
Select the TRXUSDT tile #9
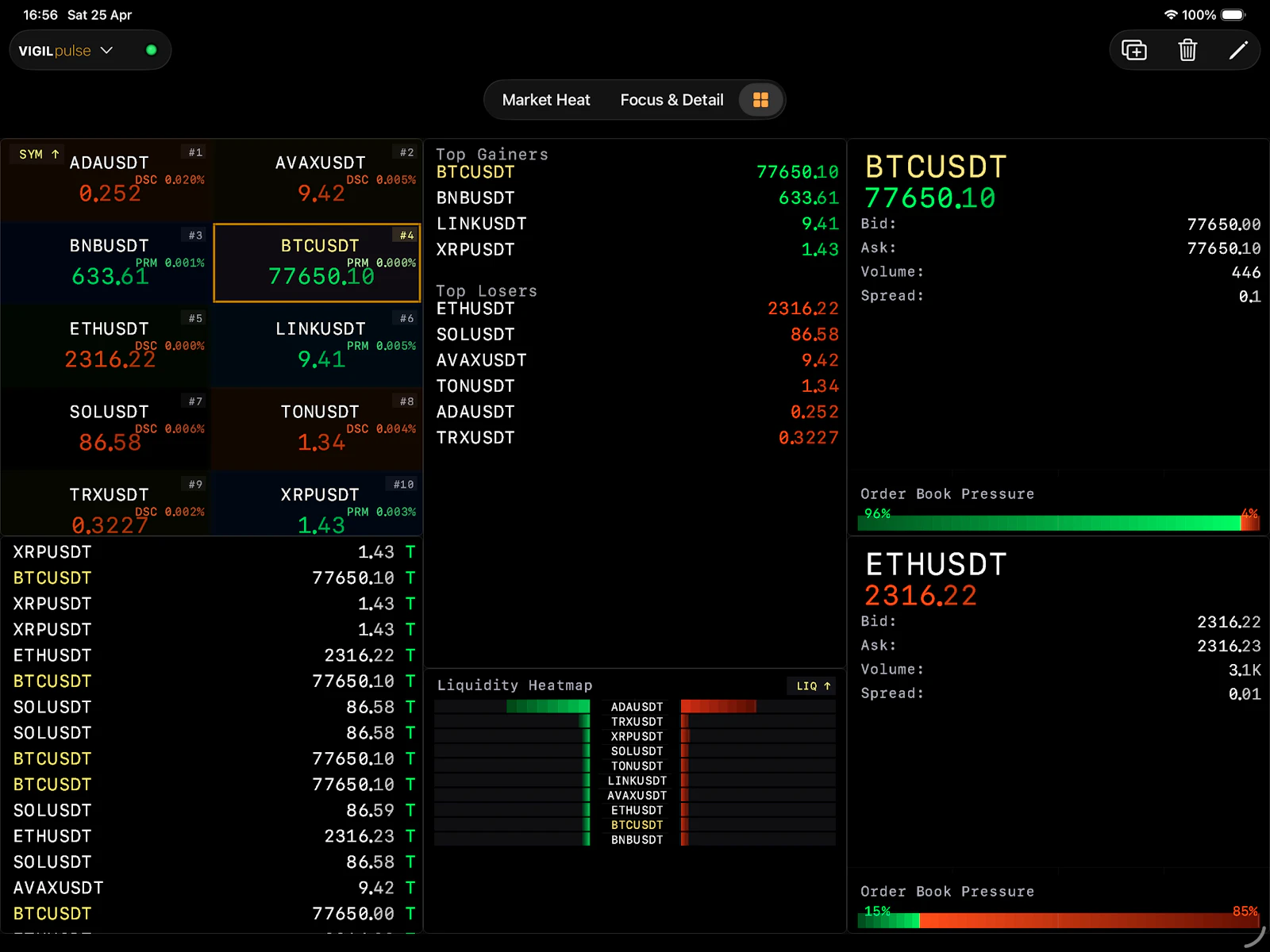(x=106, y=504)
